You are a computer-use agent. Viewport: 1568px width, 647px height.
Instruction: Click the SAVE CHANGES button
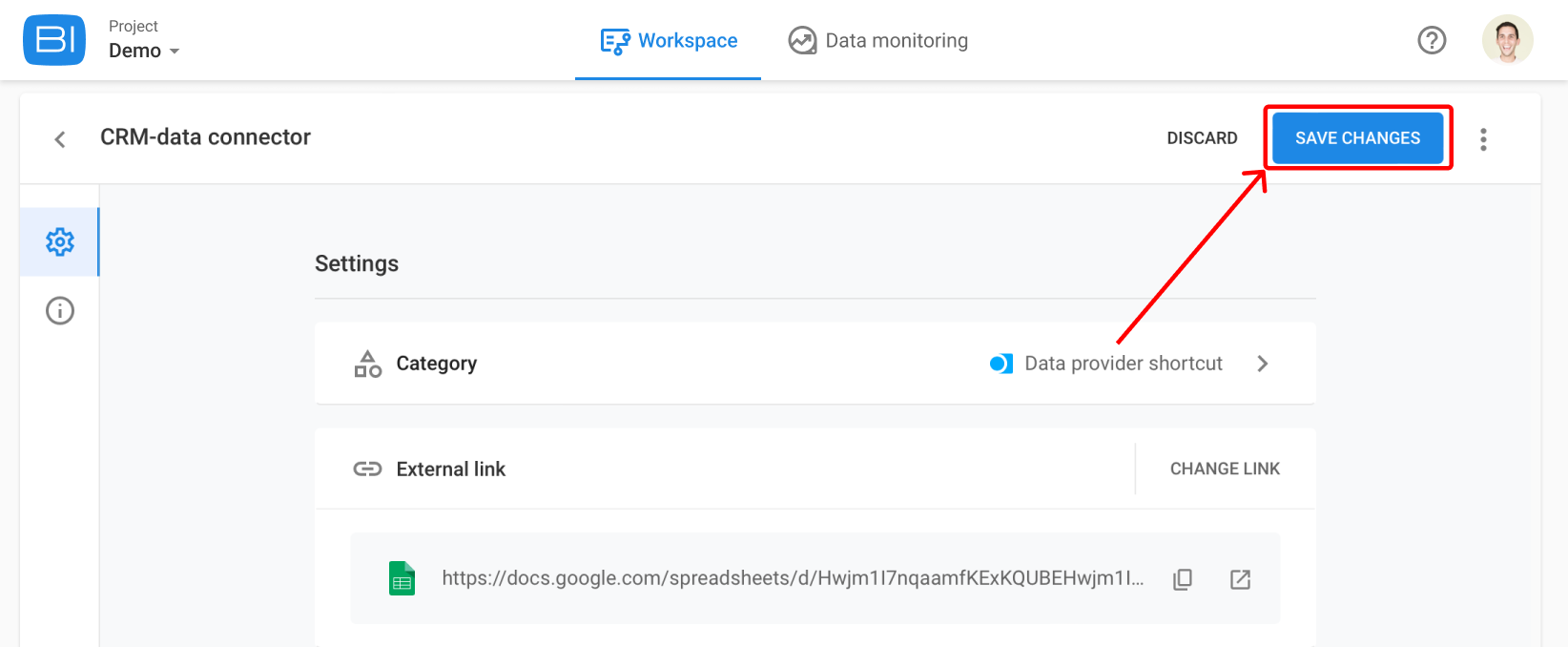coord(1357,138)
